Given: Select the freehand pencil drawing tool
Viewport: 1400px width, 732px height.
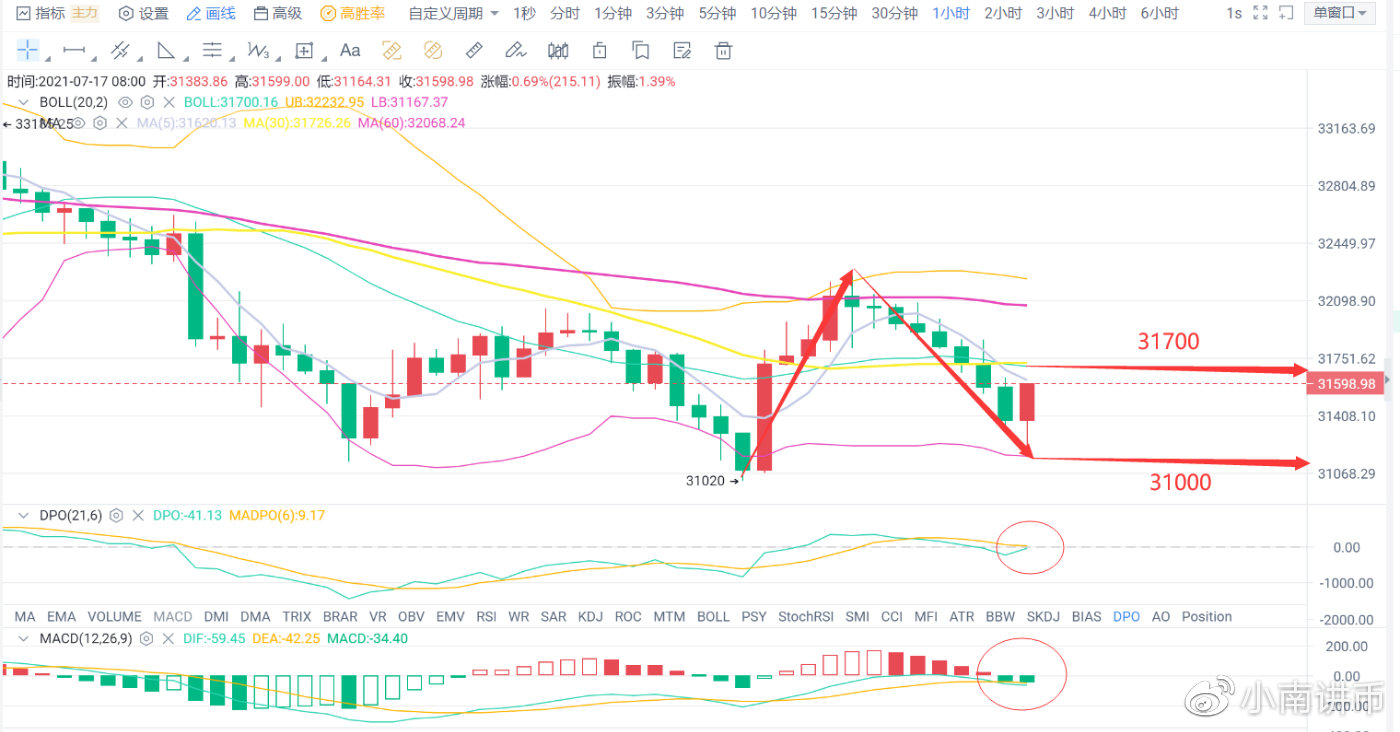Looking at the screenshot, I should (516, 50).
